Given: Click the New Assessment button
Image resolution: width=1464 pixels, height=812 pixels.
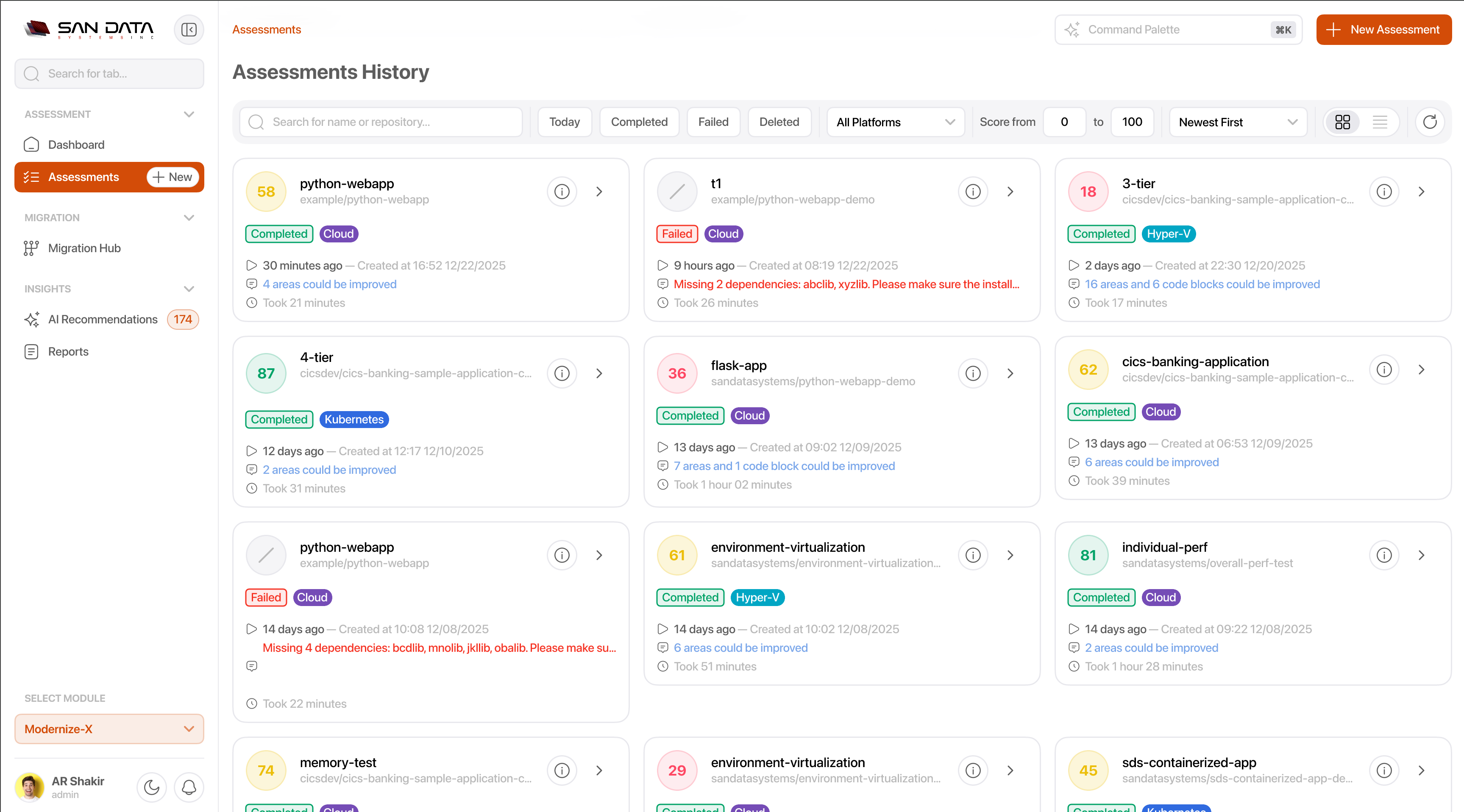Looking at the screenshot, I should pyautogui.click(x=1384, y=30).
